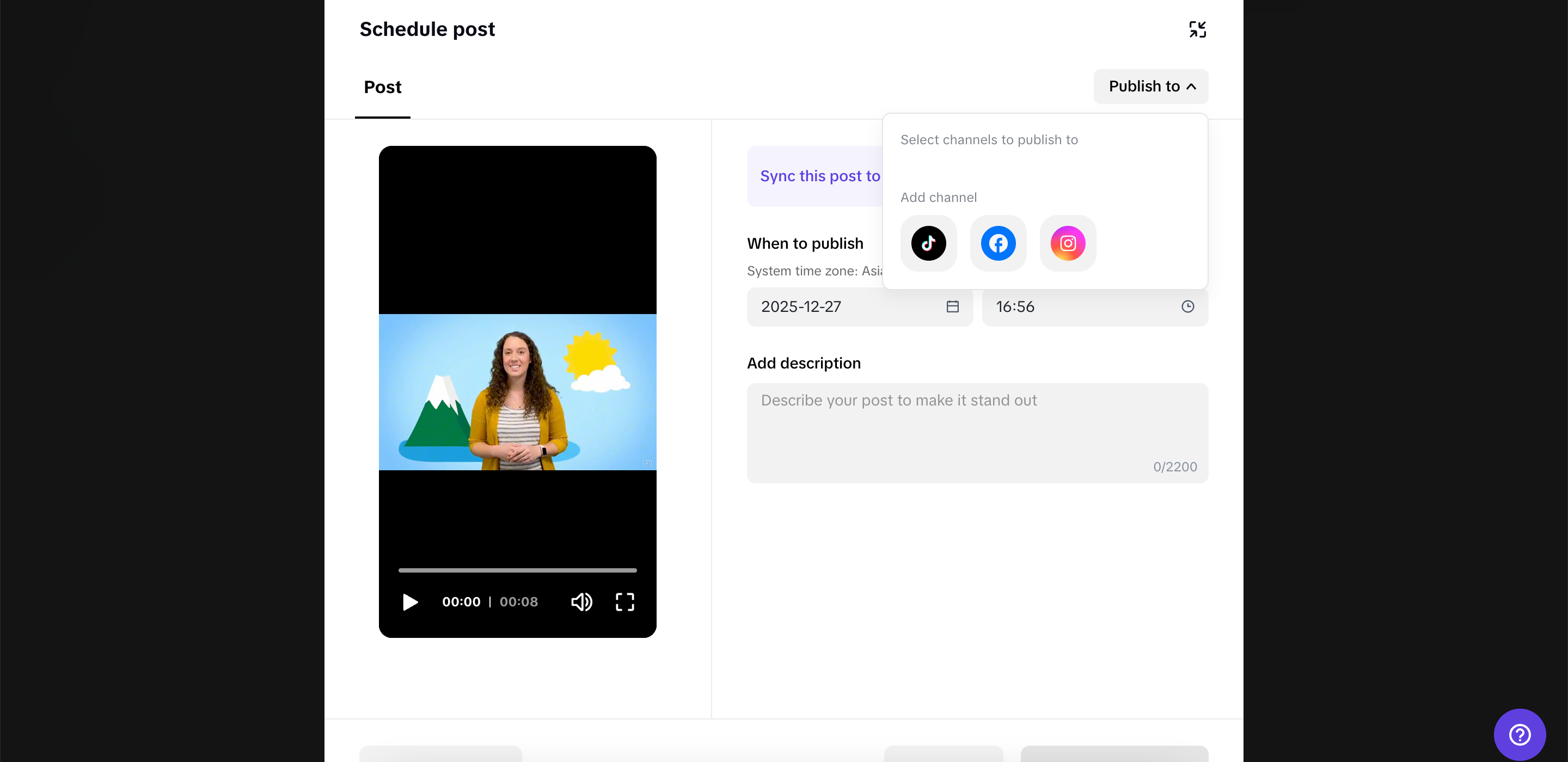
Task: Click the post description text area
Action: 976,426
